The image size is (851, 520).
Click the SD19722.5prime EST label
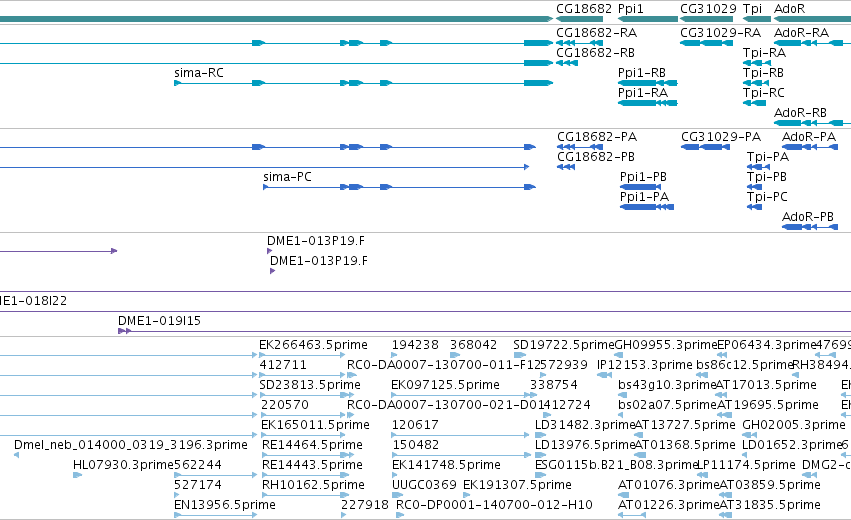tap(563, 345)
